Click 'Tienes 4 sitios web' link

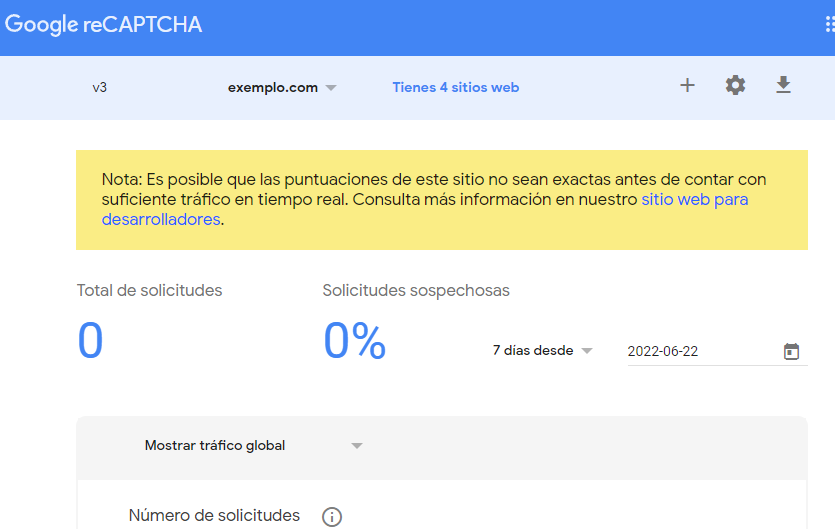click(456, 87)
